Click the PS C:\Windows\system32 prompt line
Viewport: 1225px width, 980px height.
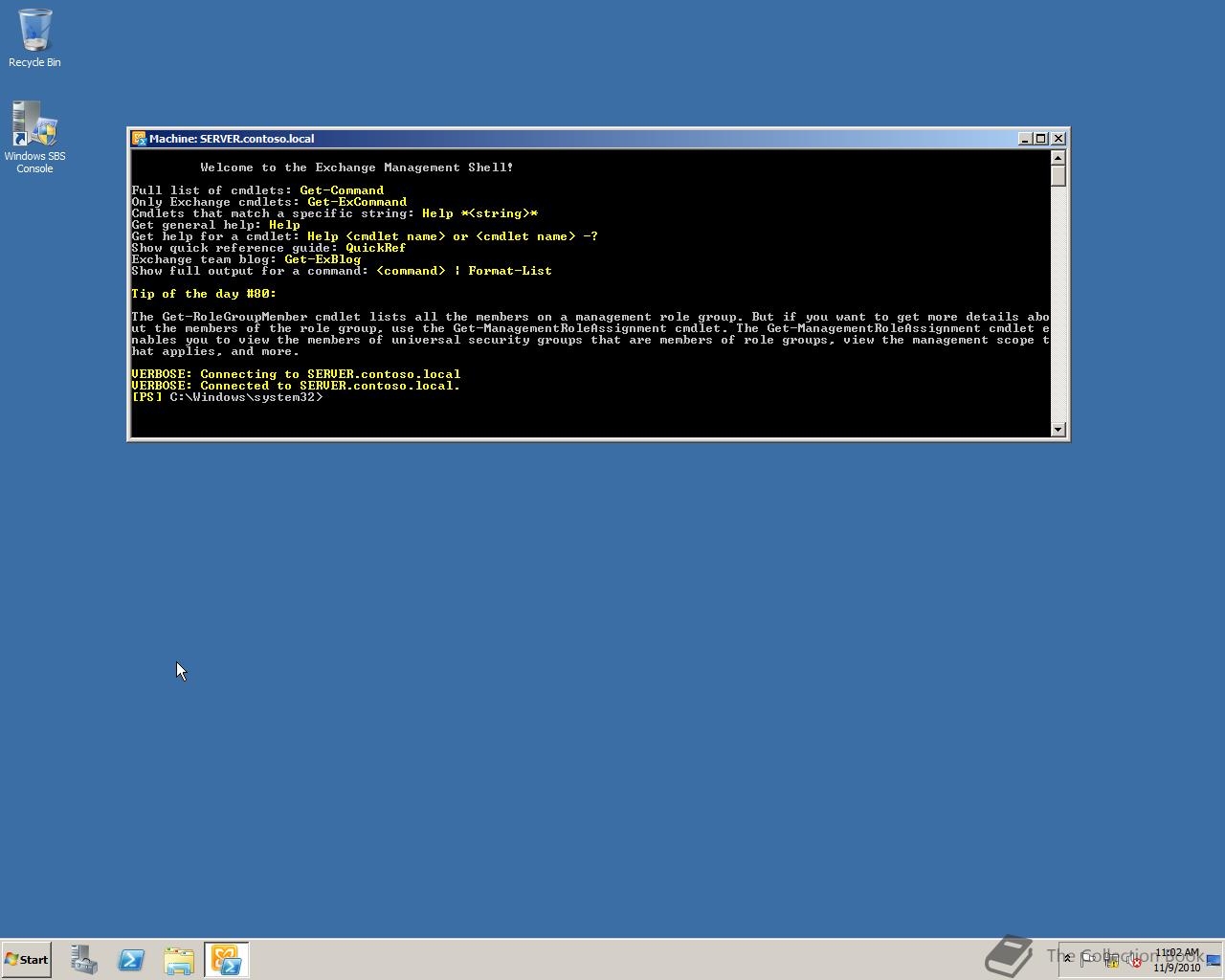tap(228, 397)
